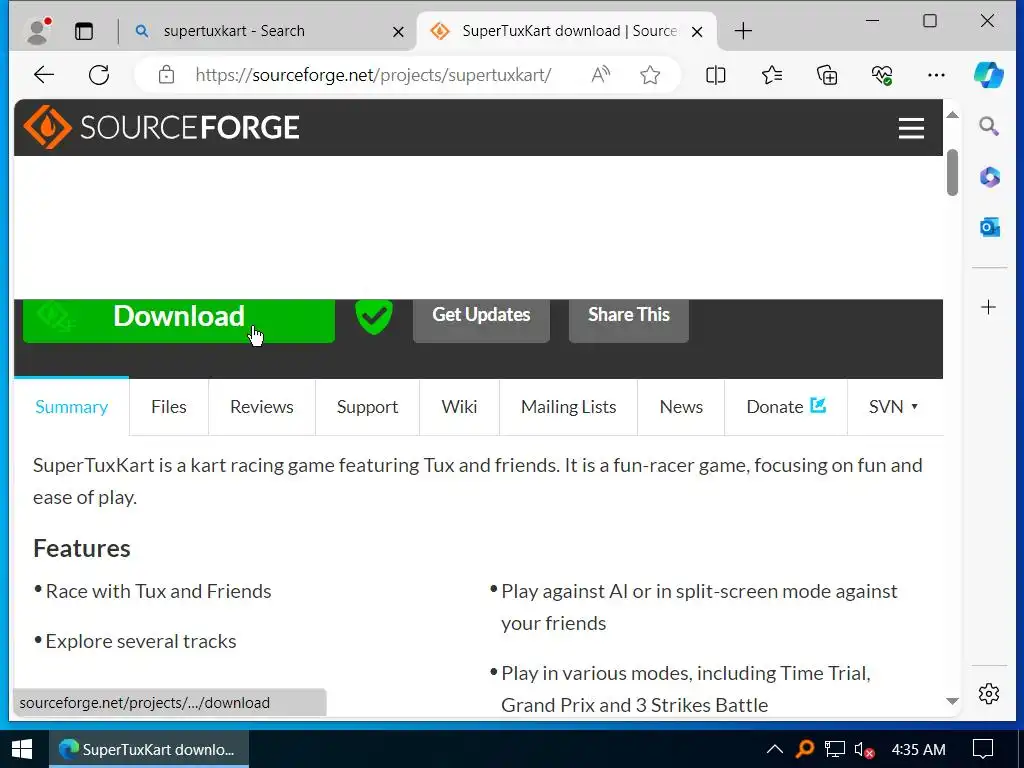
Task: Click the muted volume tray icon
Action: [864, 750]
